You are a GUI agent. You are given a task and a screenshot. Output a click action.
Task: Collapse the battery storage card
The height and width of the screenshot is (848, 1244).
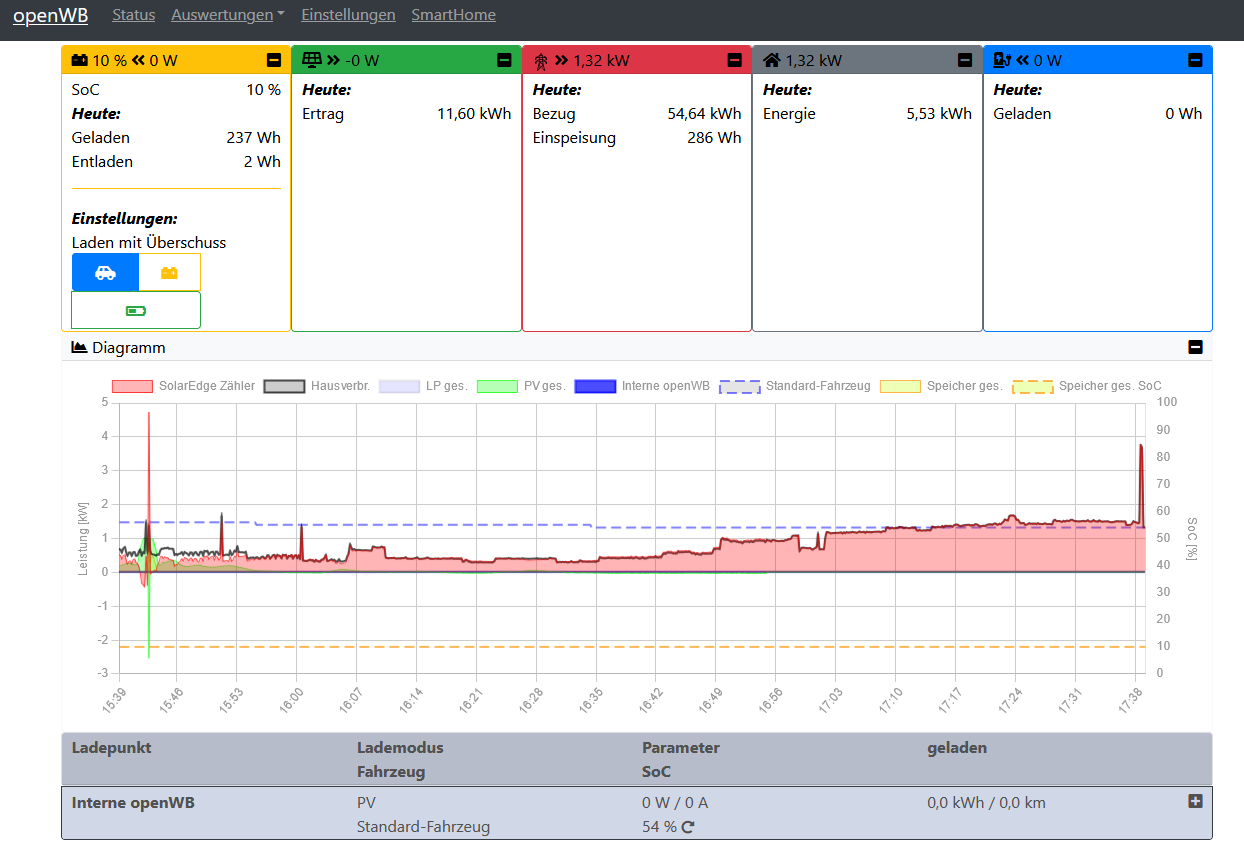pyautogui.click(x=274, y=60)
